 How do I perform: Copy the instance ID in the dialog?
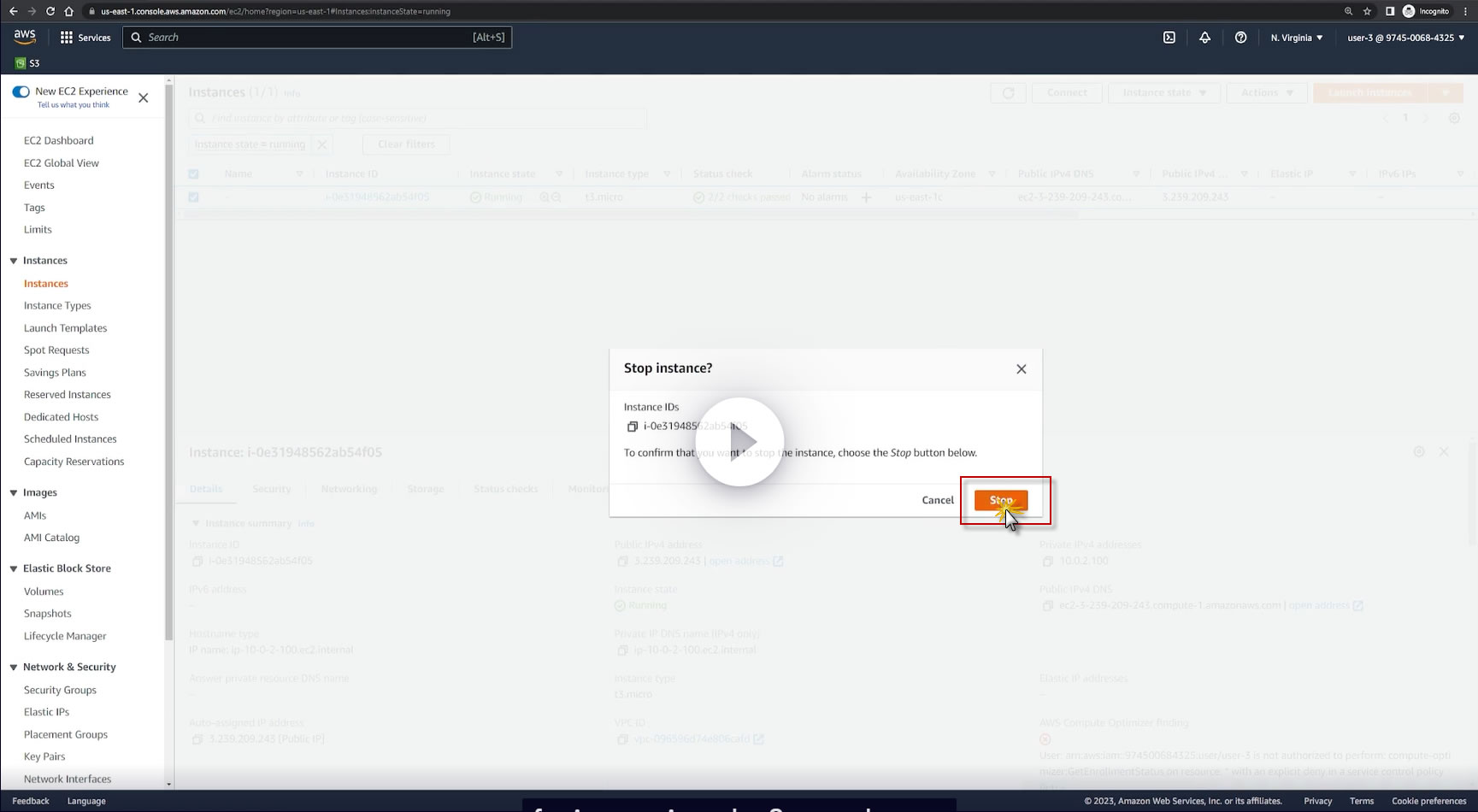(633, 427)
